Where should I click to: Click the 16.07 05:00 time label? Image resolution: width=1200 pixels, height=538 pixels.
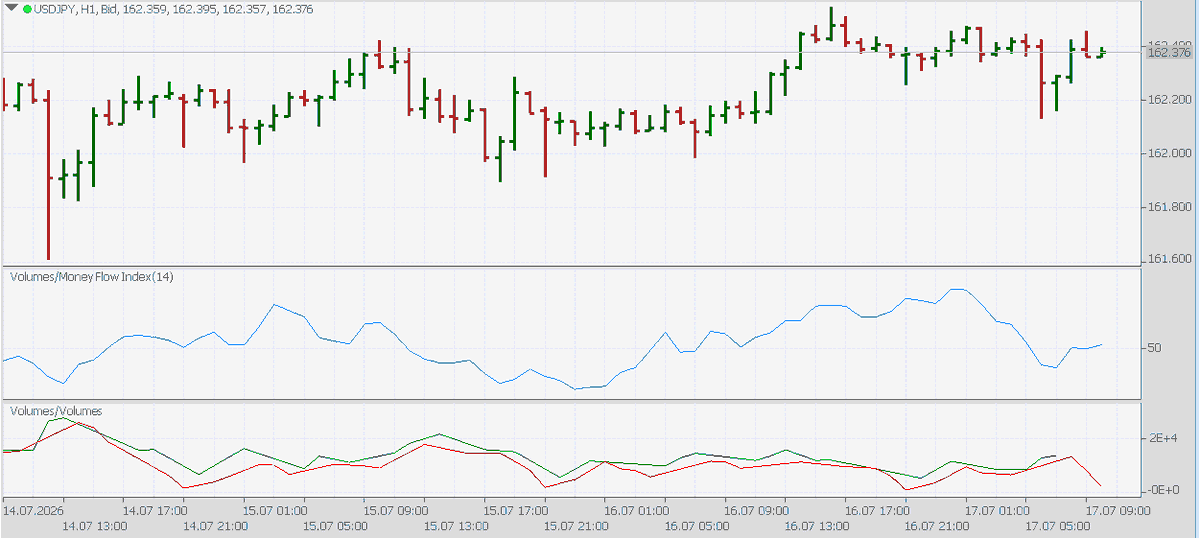point(695,525)
